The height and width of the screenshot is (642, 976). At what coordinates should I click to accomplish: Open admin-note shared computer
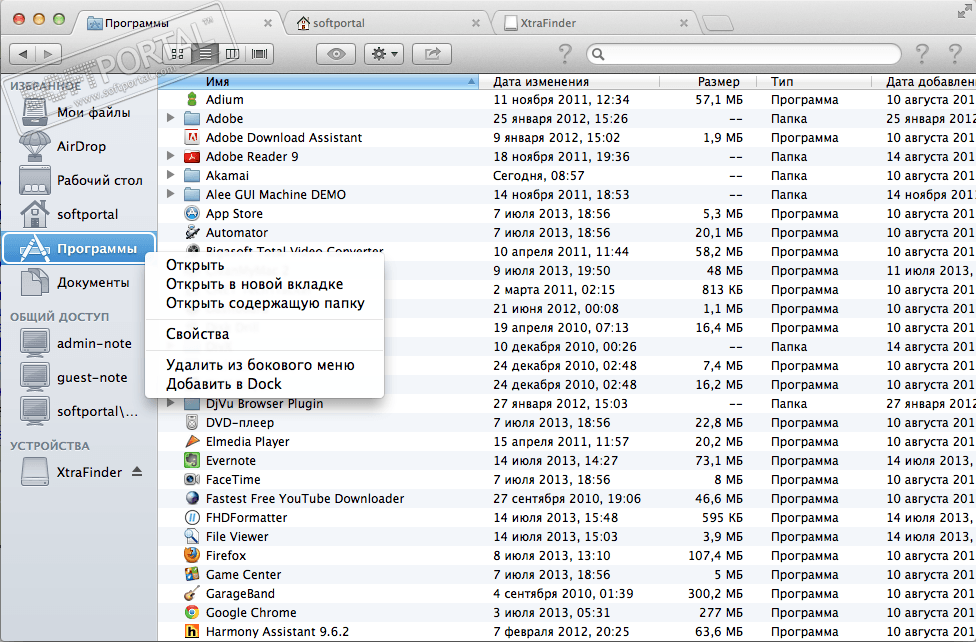[78, 343]
